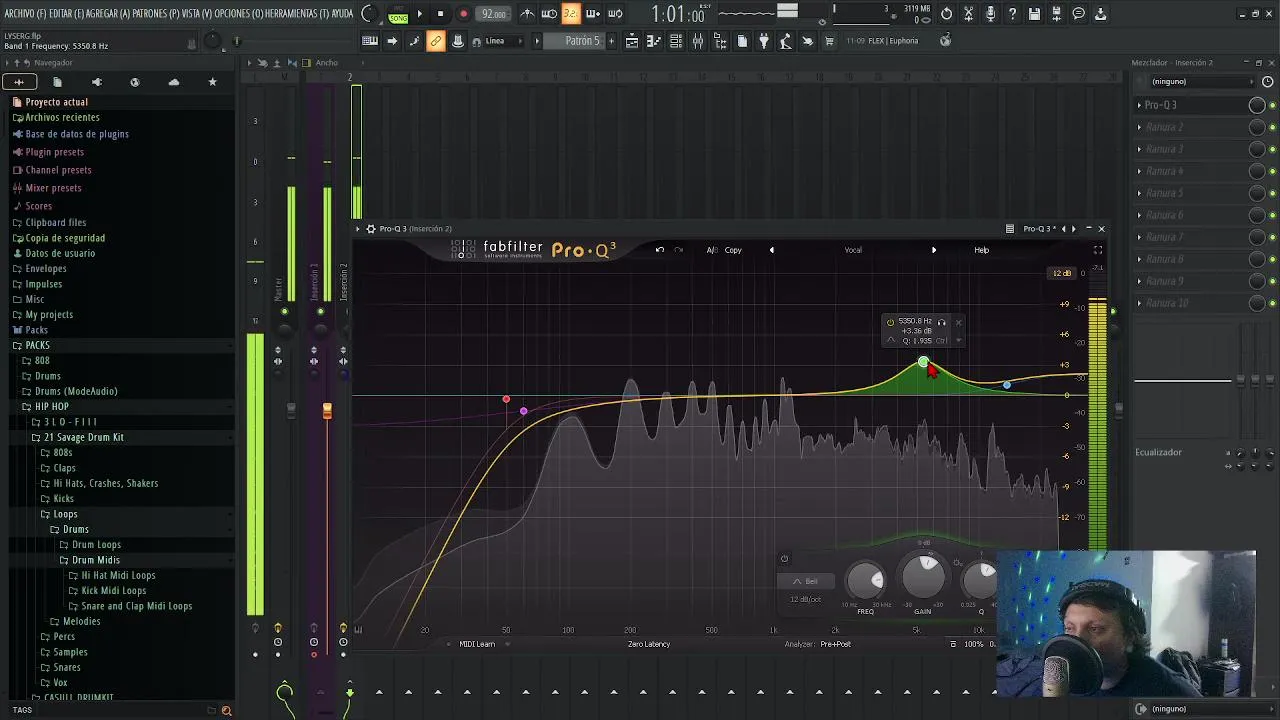Screen dimensions: 1280x720
Task: Toggle the metronome icon
Action: [527, 14]
